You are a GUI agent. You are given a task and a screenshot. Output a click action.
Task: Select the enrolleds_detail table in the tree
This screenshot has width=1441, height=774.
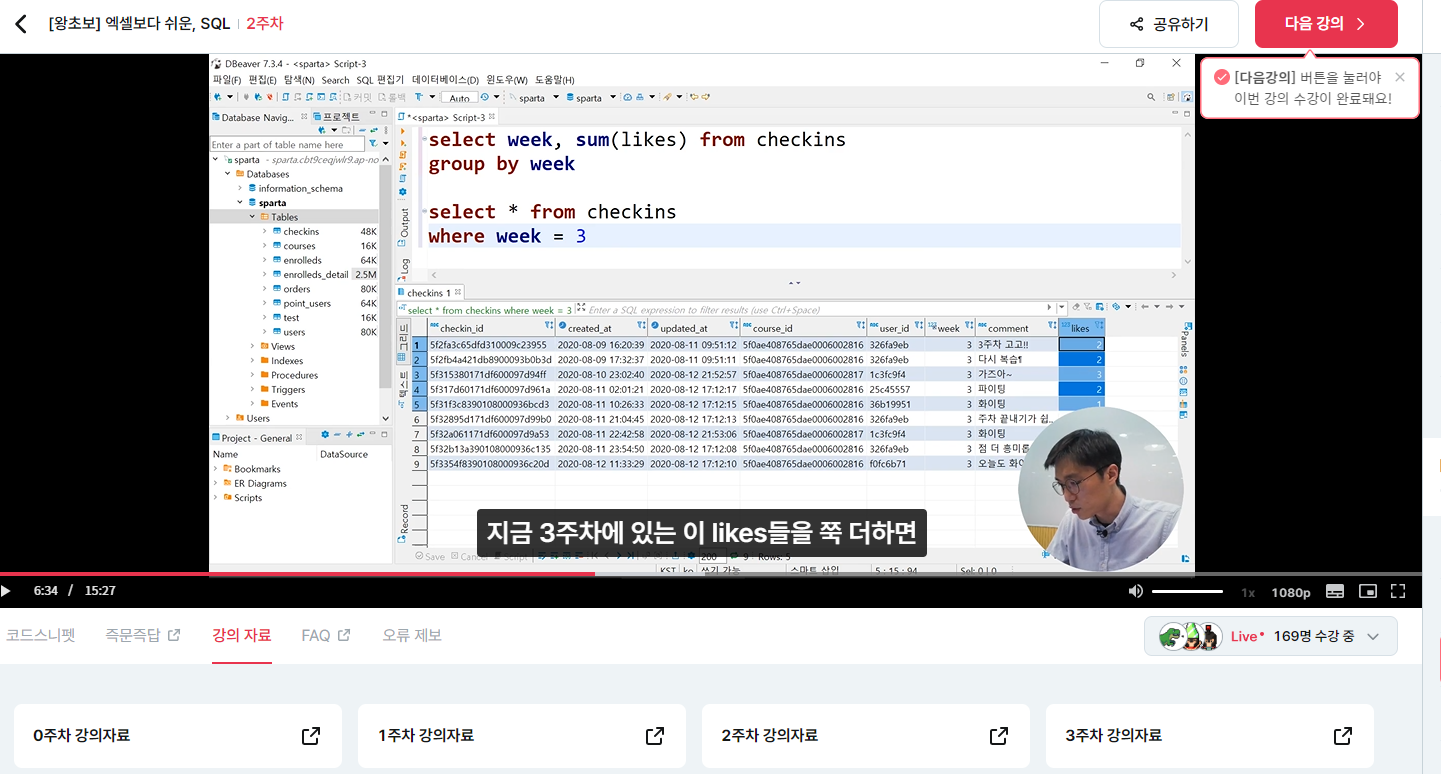tap(315, 274)
